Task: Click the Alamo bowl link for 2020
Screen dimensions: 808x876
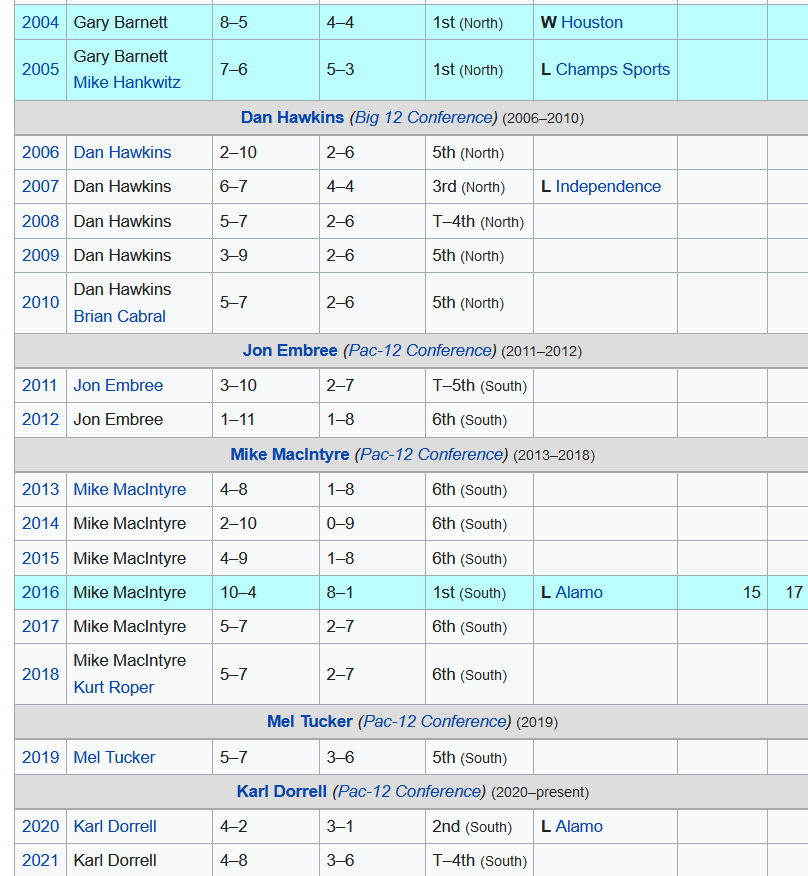Action: [579, 826]
